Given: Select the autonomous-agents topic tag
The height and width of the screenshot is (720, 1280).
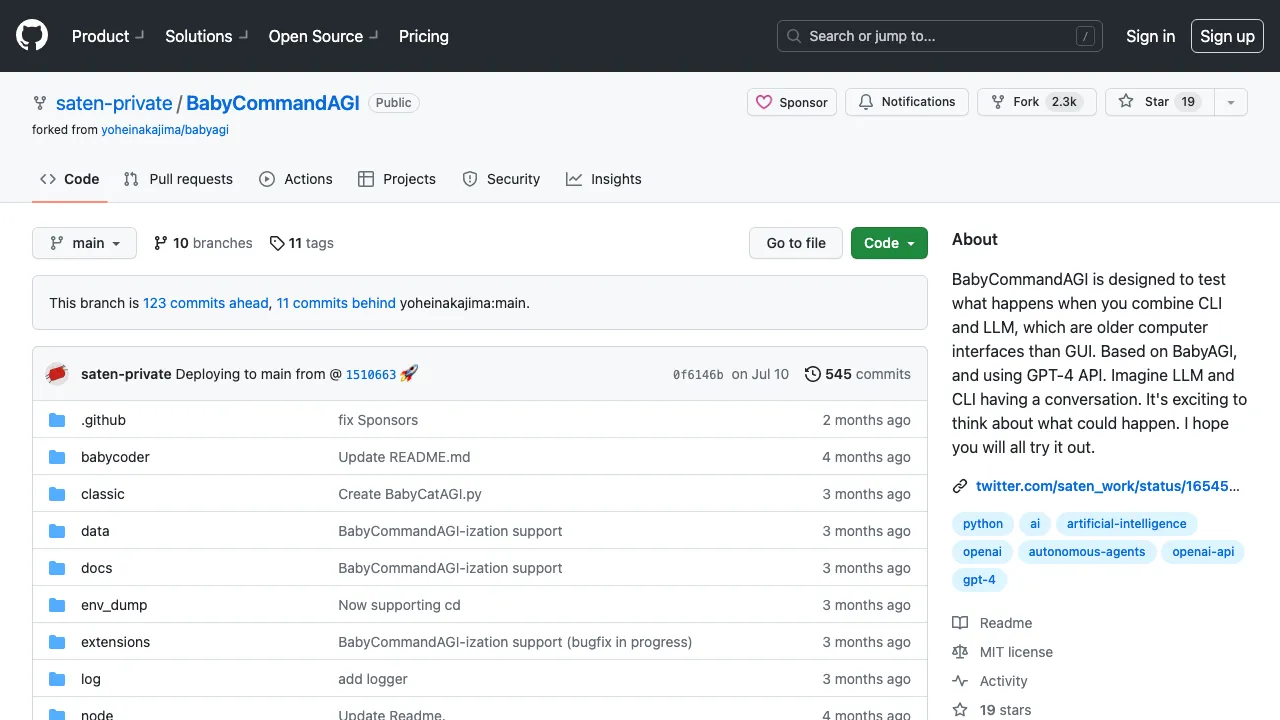Looking at the screenshot, I should pos(1087,552).
